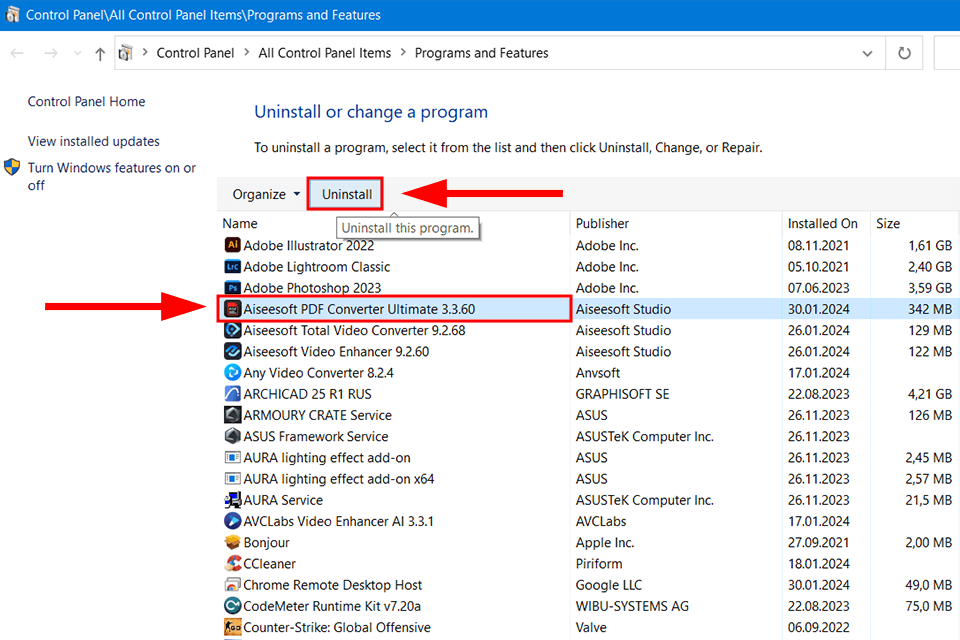Screen dimensions: 960x640
Task: Expand the chevron after All Control Panel Items
Action: point(403,53)
